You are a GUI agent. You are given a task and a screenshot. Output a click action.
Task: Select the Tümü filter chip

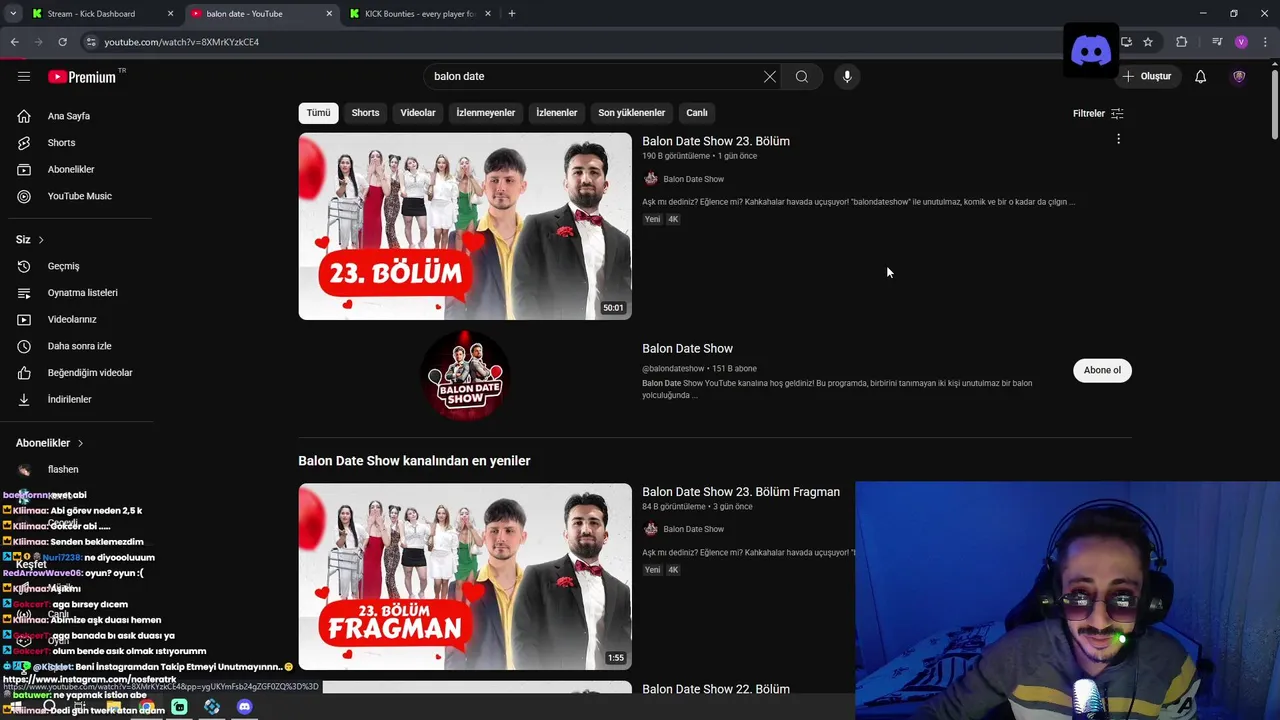pos(318,113)
